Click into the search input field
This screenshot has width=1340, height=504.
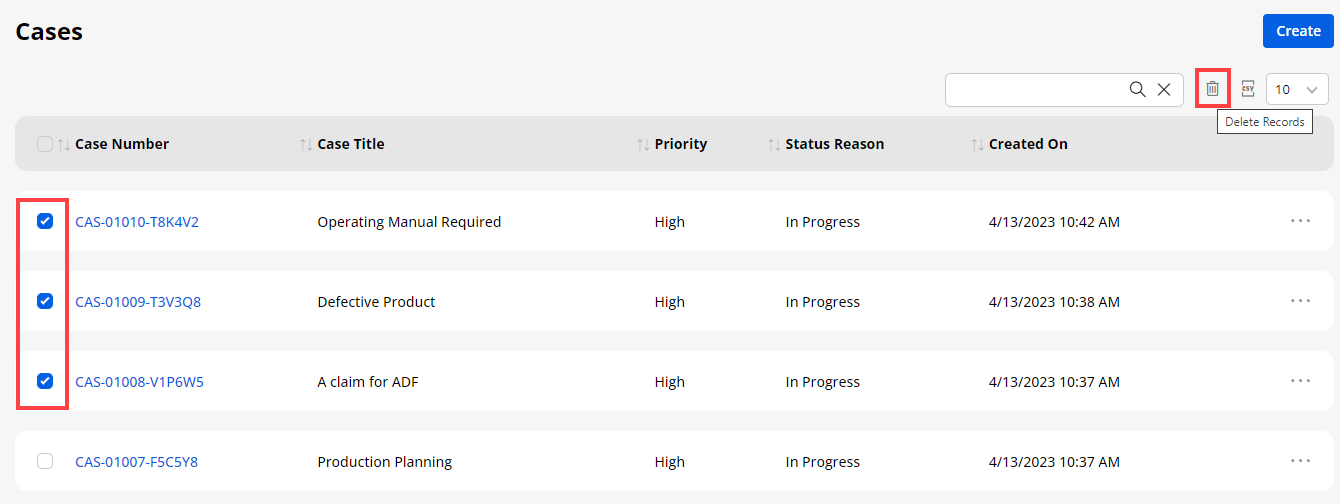point(1035,89)
